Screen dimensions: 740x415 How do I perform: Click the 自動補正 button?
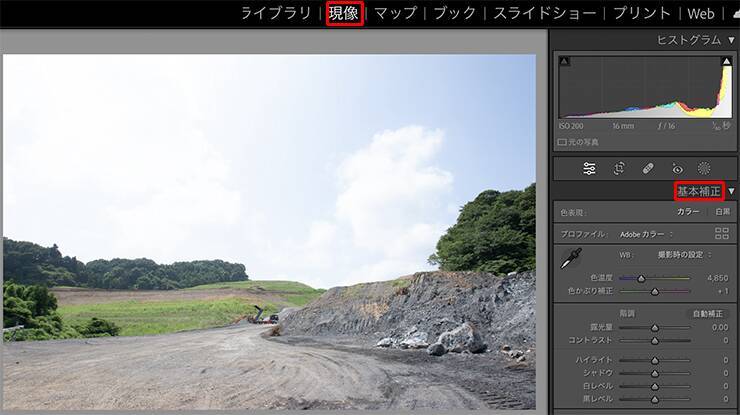pyautogui.click(x=709, y=313)
